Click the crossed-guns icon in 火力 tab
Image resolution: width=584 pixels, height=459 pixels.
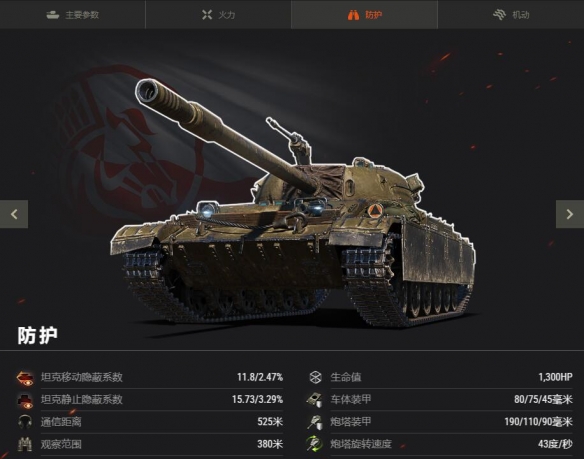click(x=207, y=15)
